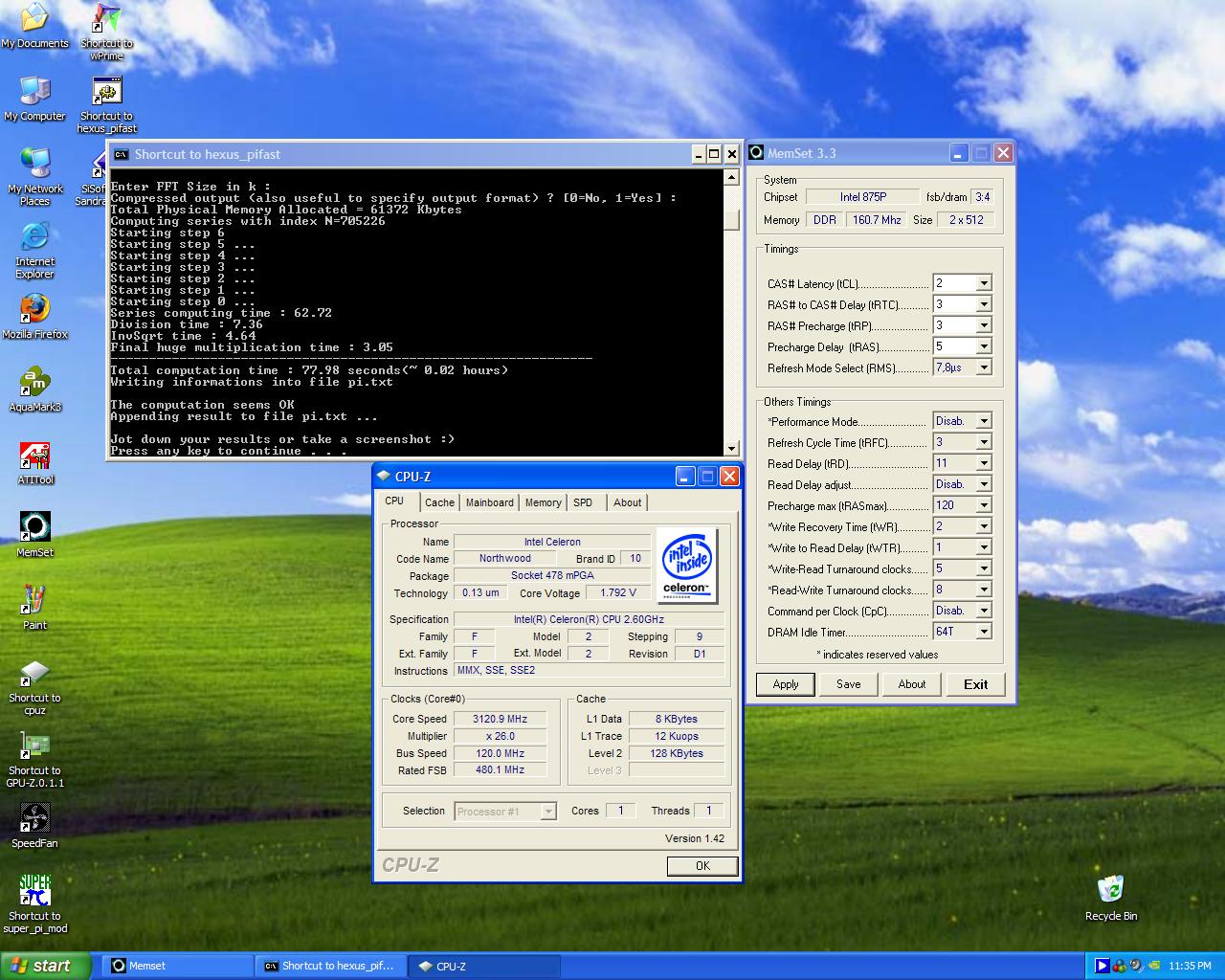This screenshot has height=980, width=1225.
Task: Switch to the Cache tab in CPU-Z
Action: 439,502
